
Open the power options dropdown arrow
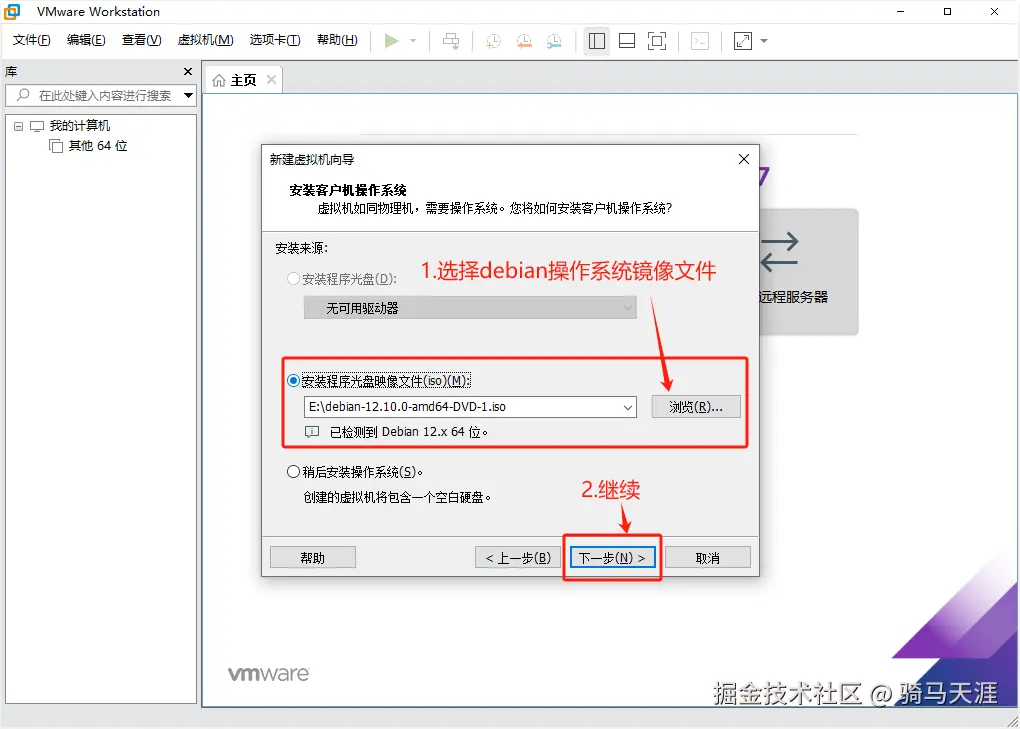click(x=413, y=41)
